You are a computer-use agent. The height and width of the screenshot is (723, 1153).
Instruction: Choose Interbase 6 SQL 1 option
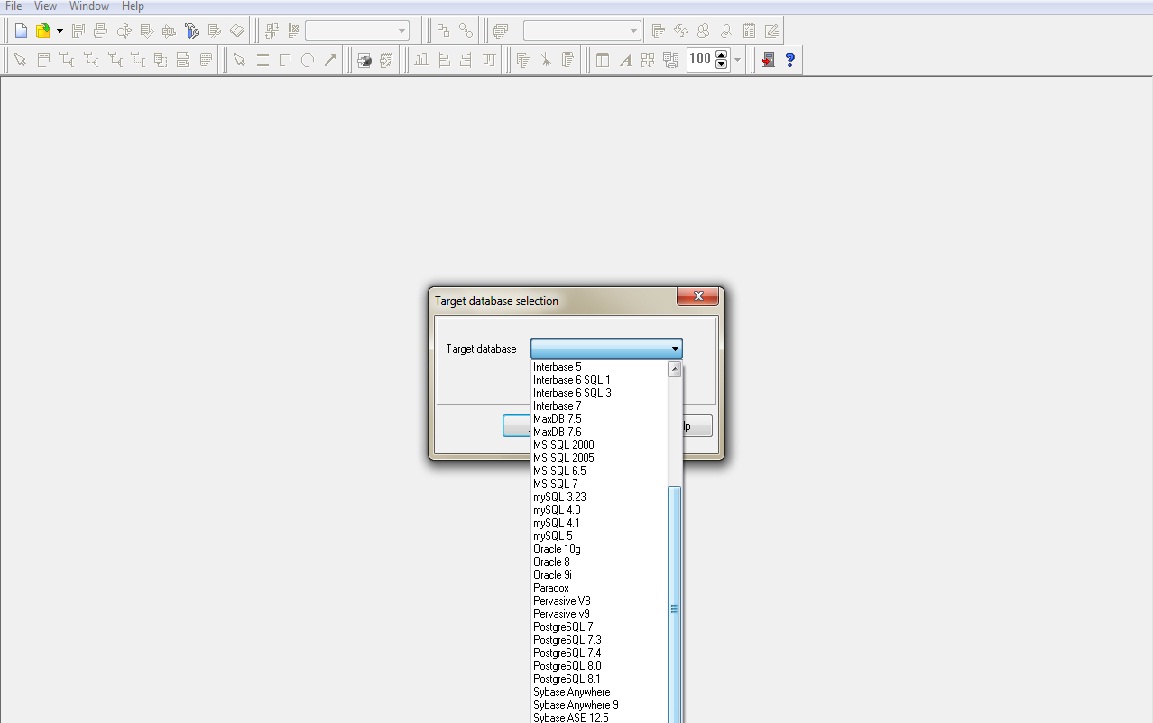pyautogui.click(x=599, y=380)
